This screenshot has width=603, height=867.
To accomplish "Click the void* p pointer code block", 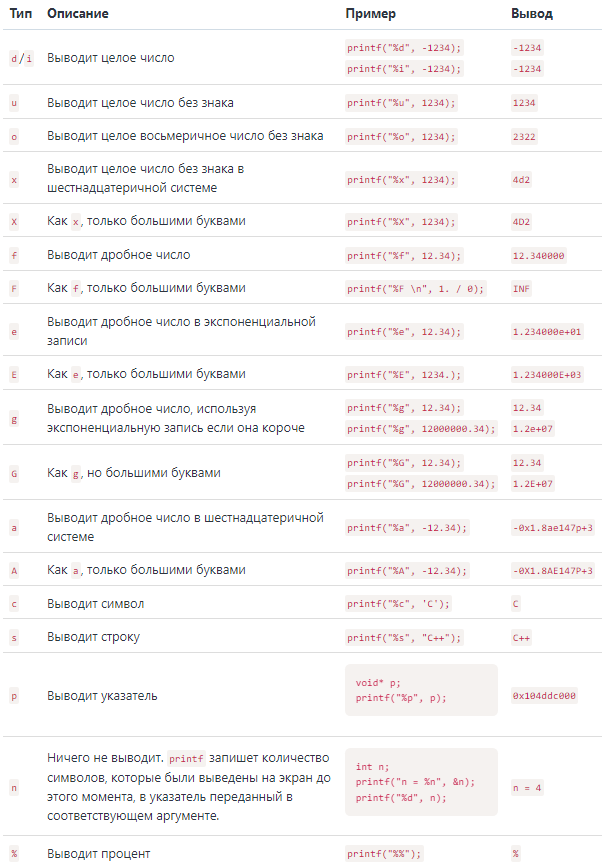I will 421,690.
